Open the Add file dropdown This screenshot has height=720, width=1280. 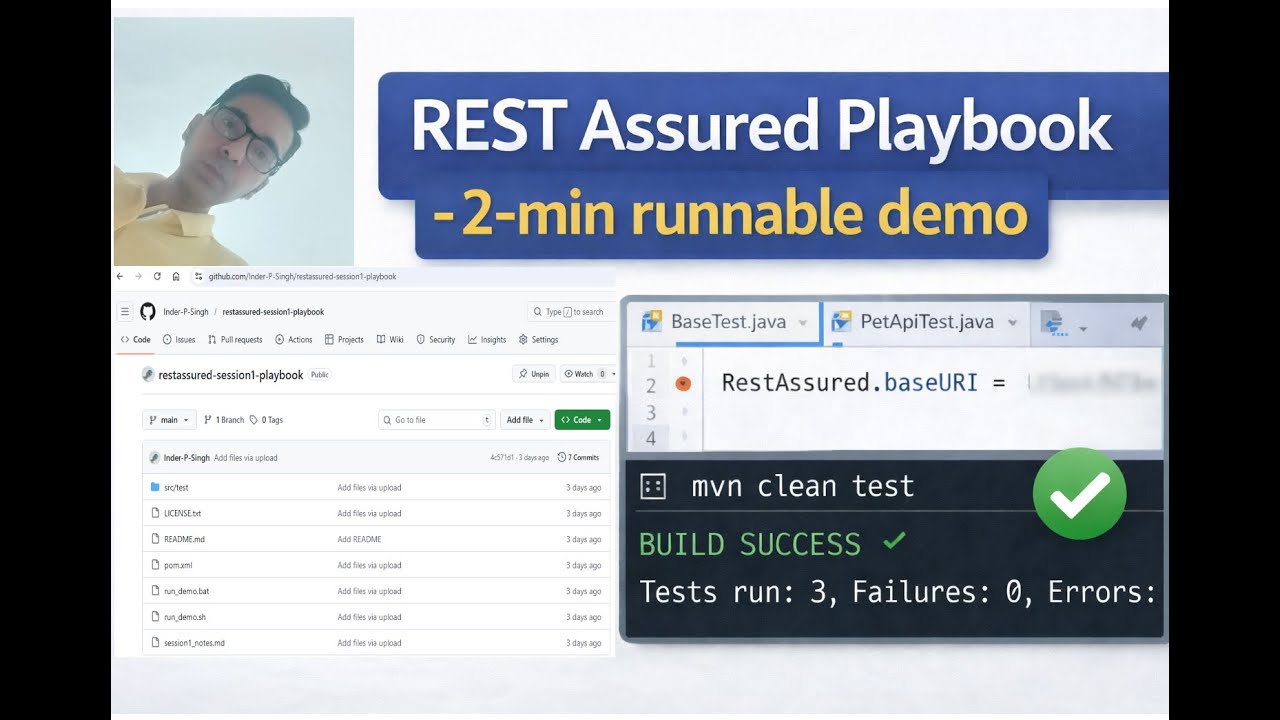(x=525, y=420)
